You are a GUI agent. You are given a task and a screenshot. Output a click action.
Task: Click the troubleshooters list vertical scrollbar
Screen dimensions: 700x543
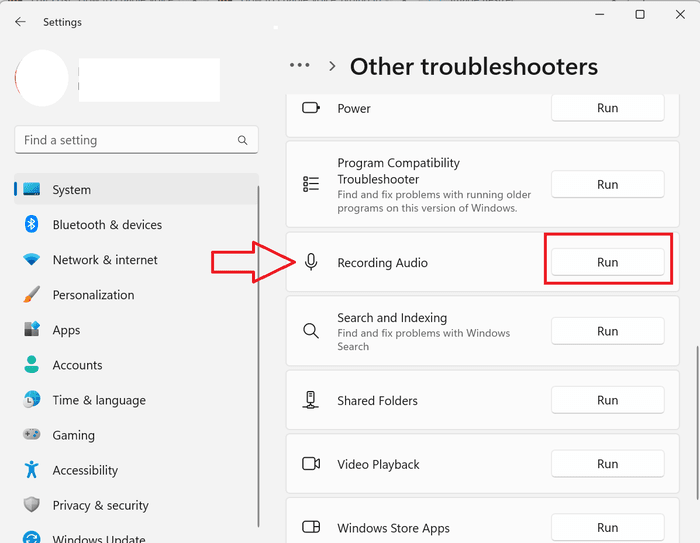(x=697, y=422)
